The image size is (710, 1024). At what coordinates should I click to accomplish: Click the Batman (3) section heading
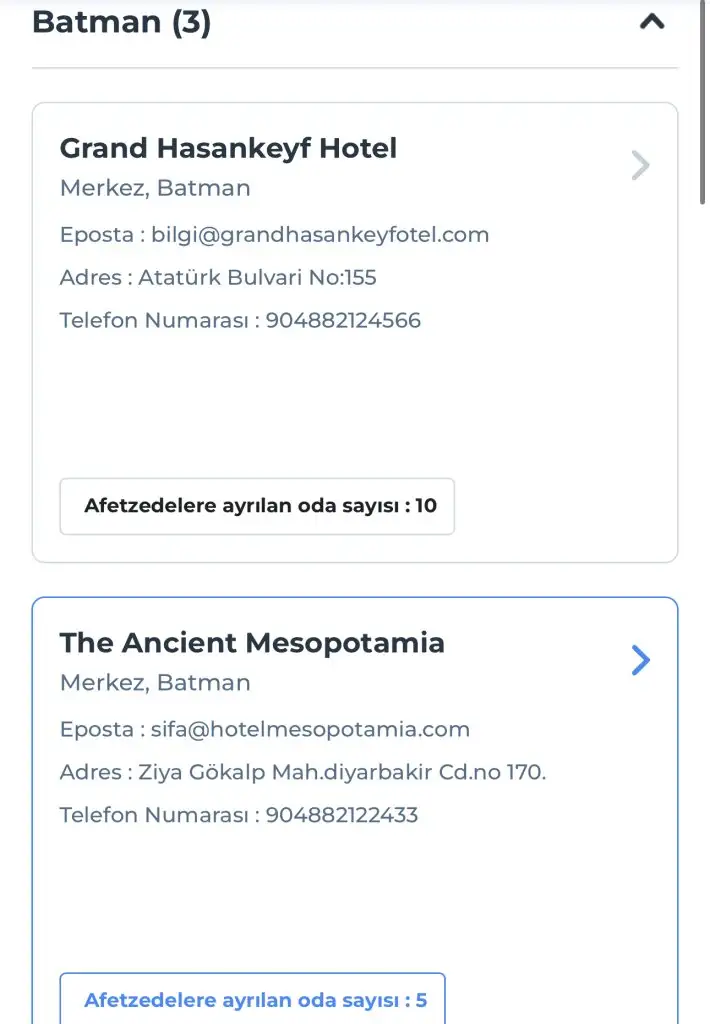click(122, 21)
